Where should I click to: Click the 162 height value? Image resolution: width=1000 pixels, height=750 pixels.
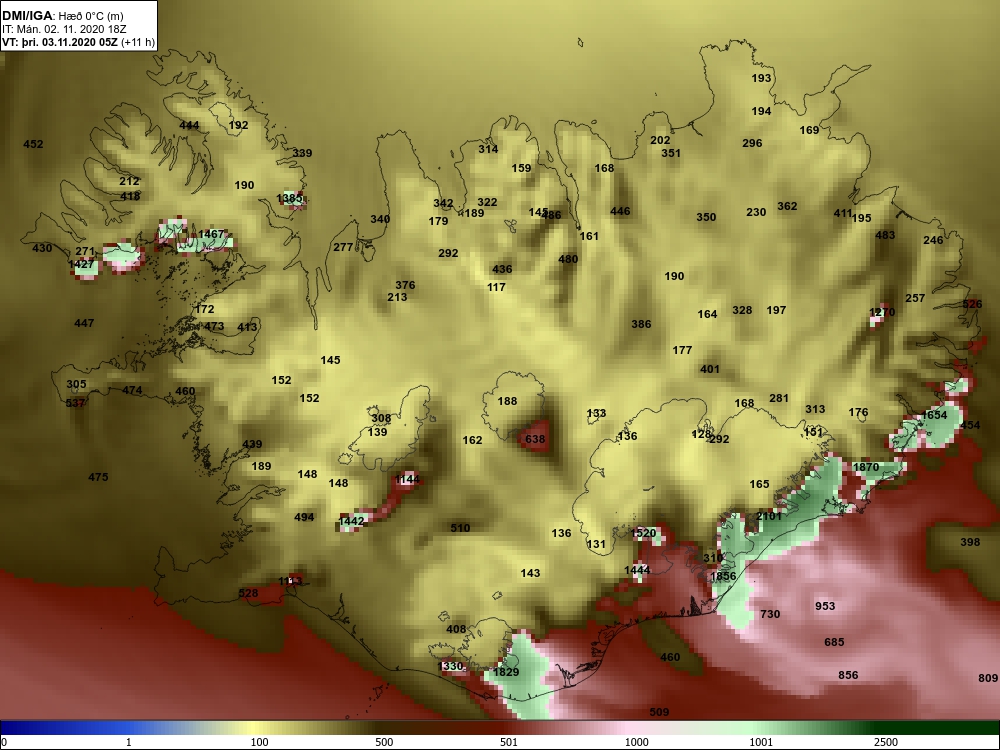coord(473,440)
